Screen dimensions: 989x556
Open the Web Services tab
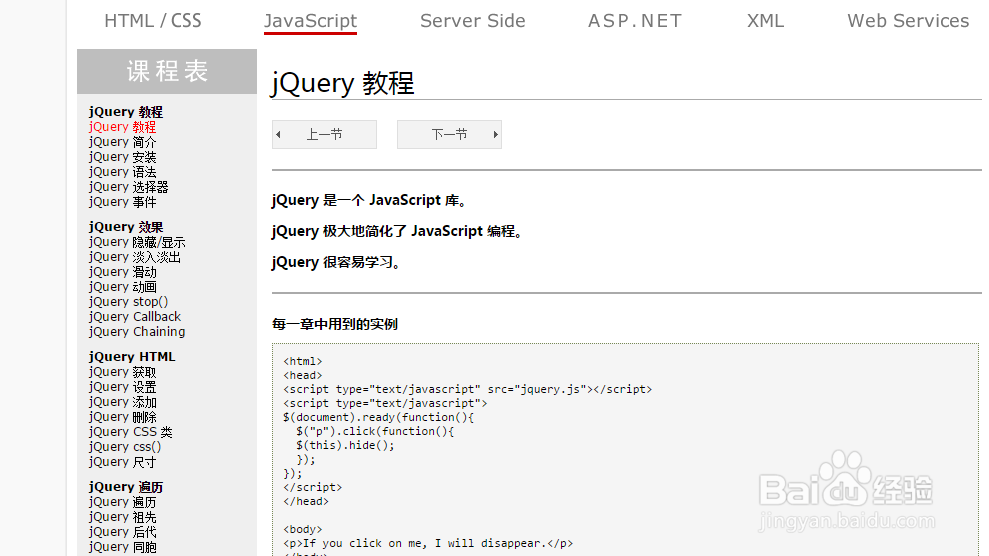908,21
